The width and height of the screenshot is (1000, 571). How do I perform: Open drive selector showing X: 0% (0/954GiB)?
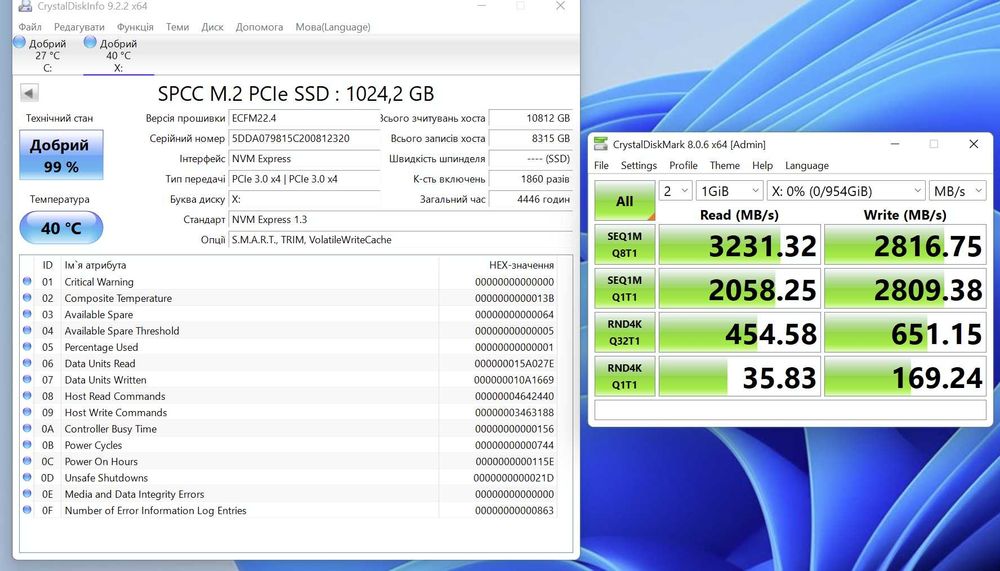click(846, 191)
